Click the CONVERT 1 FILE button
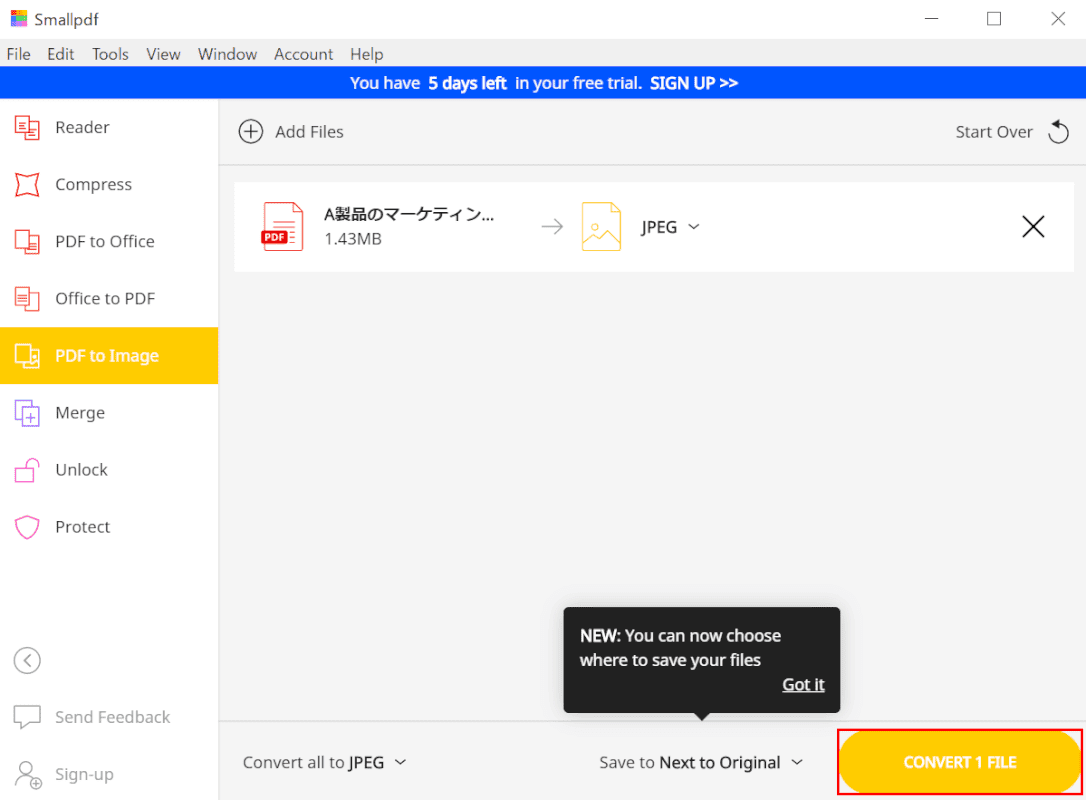 click(960, 762)
